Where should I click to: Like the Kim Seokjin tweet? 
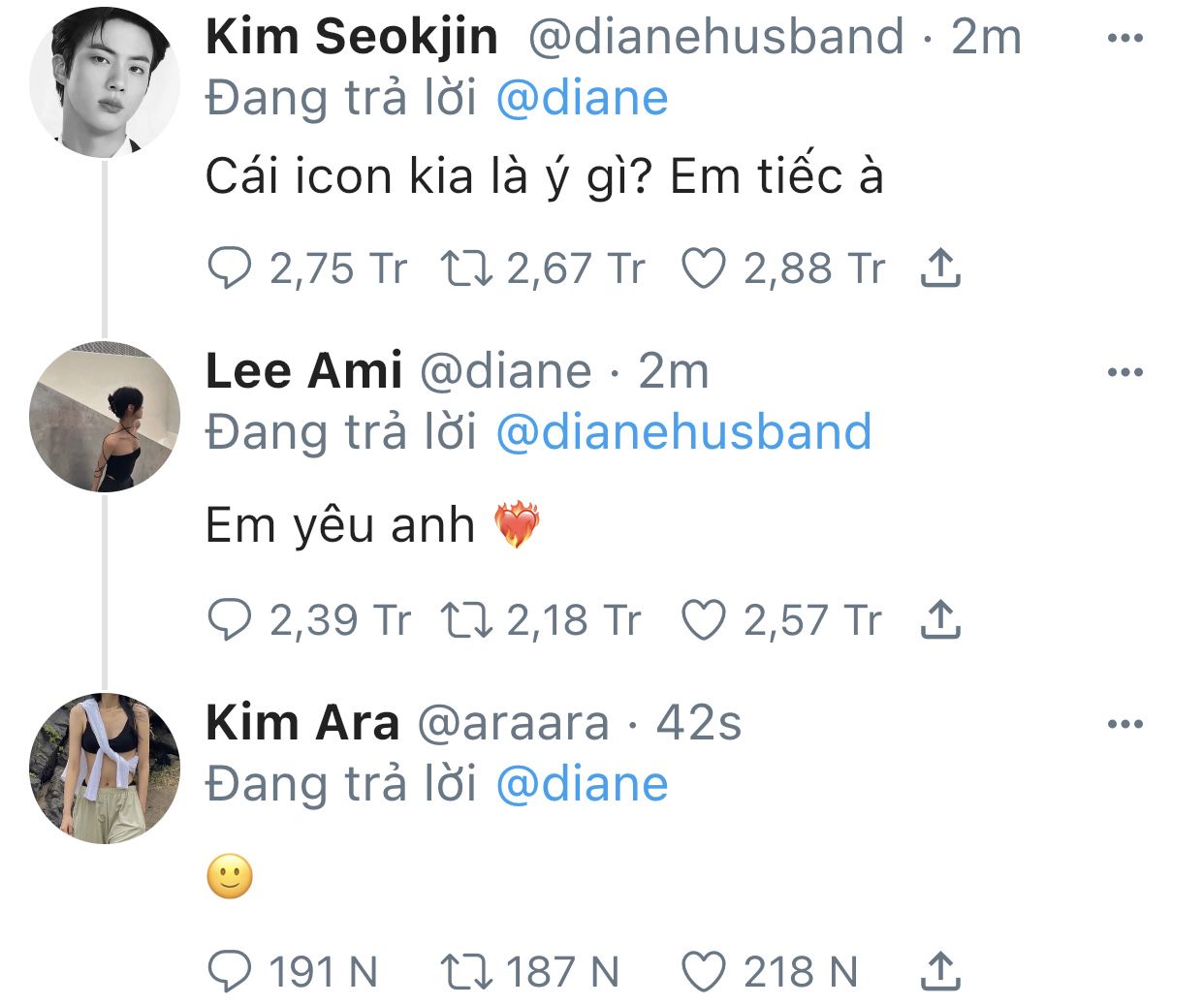pyautogui.click(x=703, y=268)
